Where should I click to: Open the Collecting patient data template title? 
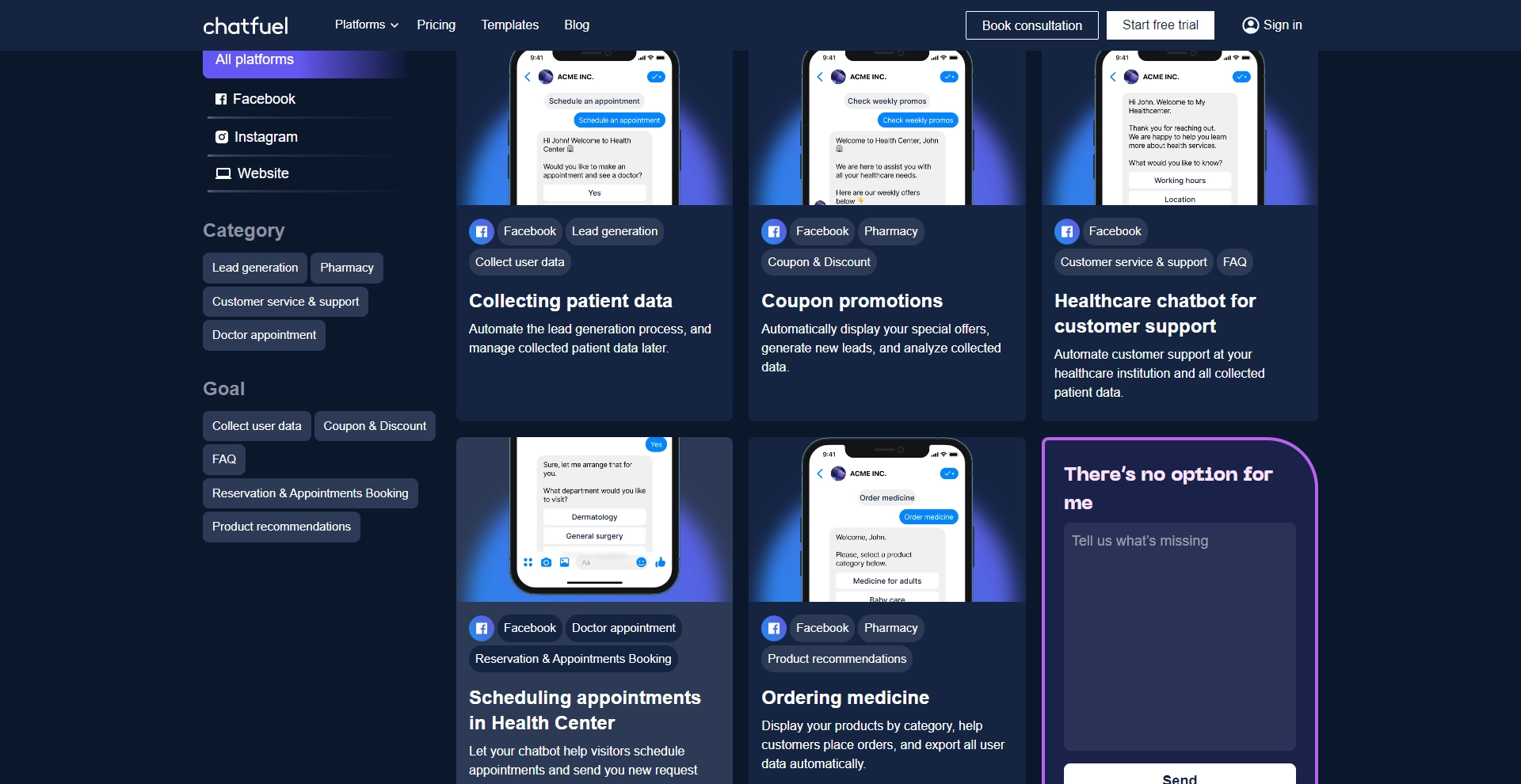(x=570, y=301)
